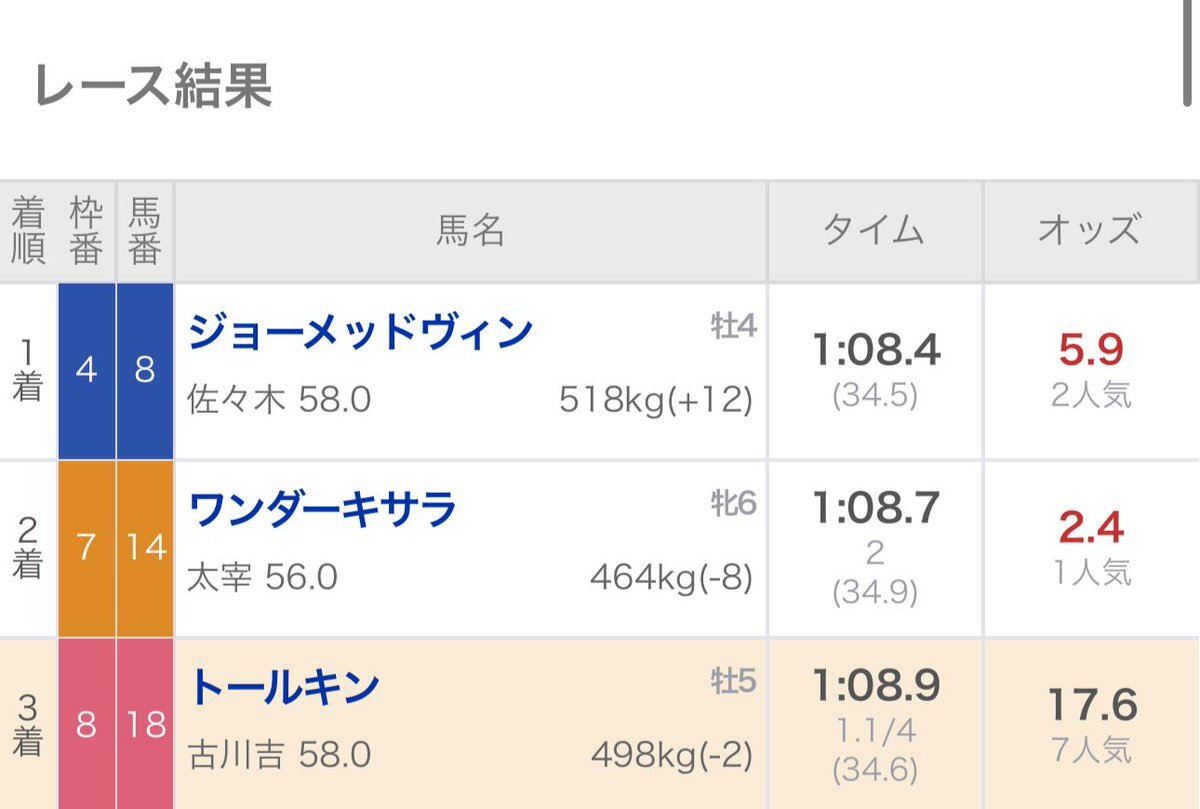
Task: Select the pink frame number 8 cell
Action: 86,724
